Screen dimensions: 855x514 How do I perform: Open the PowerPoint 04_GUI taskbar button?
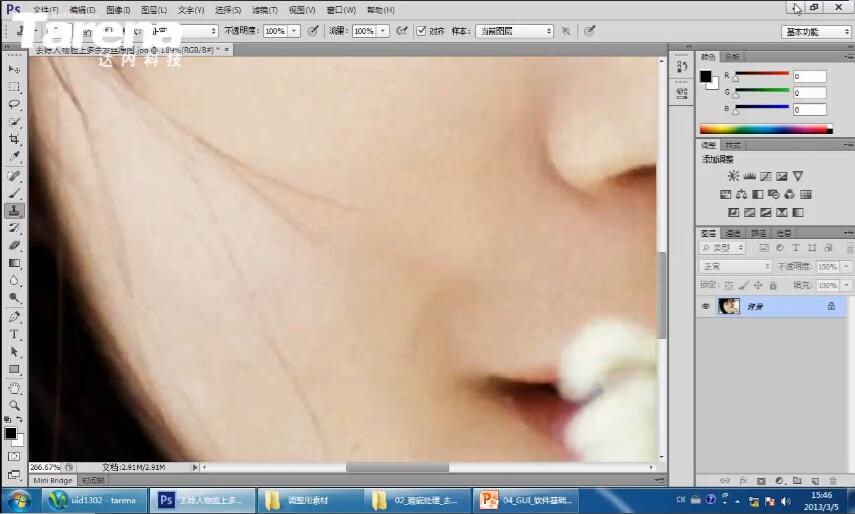point(526,500)
